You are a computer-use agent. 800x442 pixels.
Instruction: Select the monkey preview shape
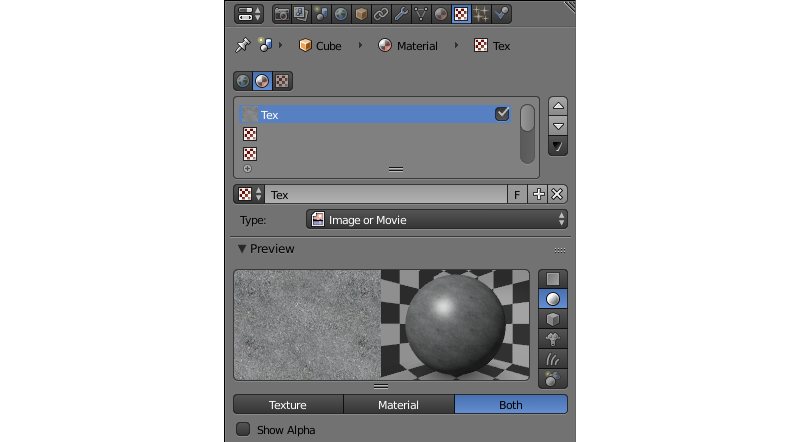pos(553,338)
